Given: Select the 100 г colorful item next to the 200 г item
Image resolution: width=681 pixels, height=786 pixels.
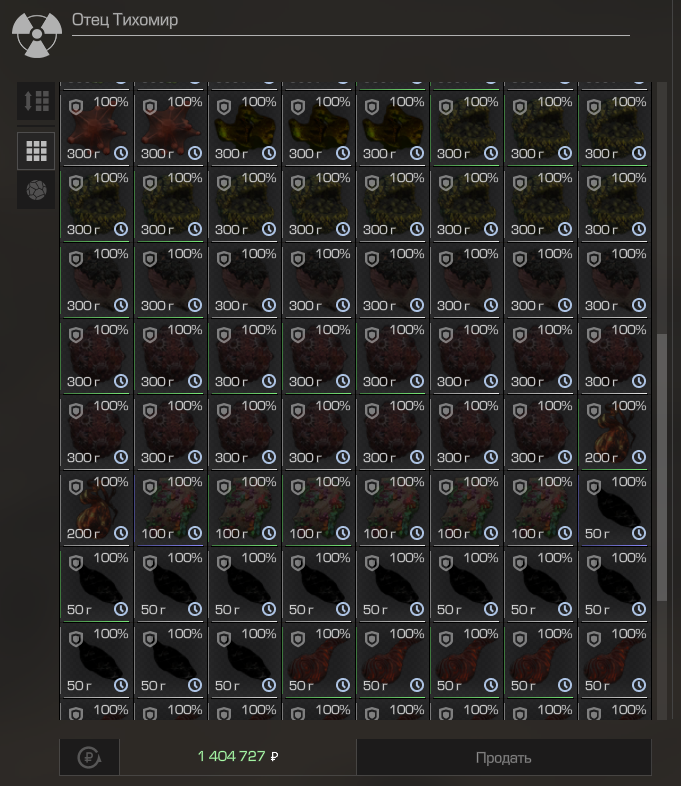Looking at the screenshot, I should (x=169, y=508).
